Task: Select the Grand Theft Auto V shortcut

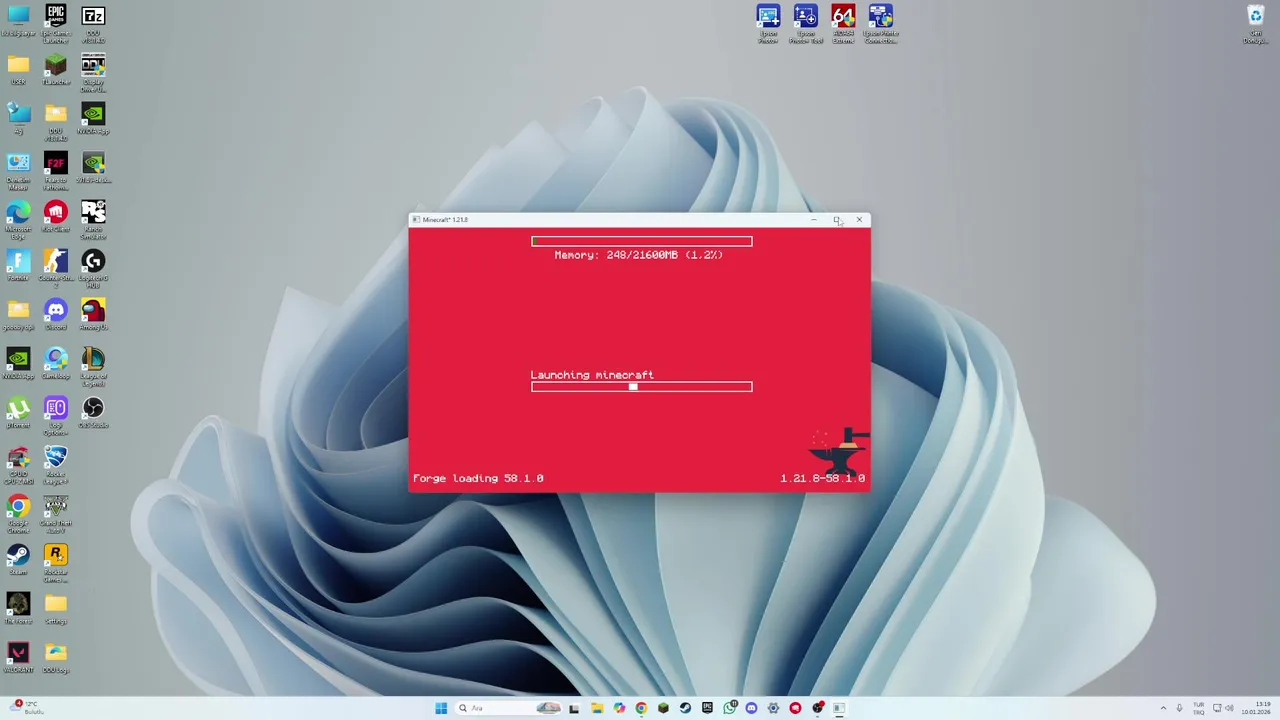Action: [x=56, y=513]
